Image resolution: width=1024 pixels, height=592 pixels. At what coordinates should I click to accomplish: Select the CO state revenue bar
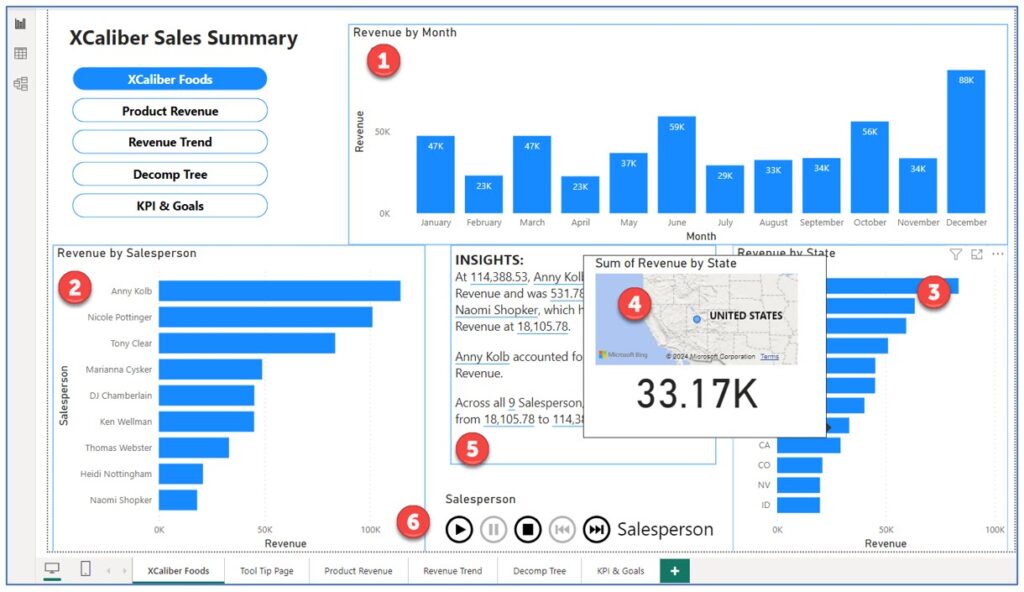click(799, 465)
